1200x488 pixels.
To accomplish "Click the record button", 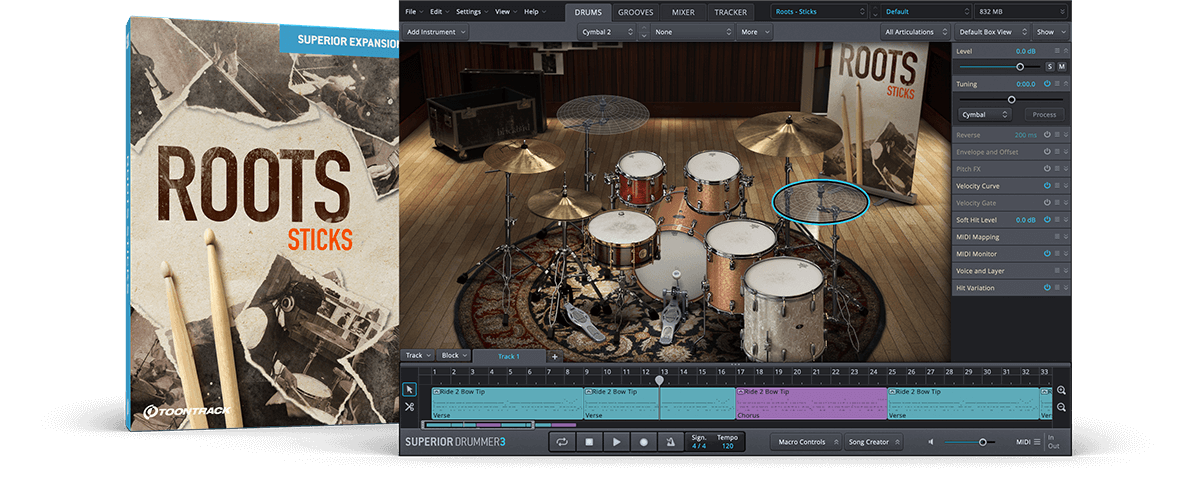I will coord(644,442).
